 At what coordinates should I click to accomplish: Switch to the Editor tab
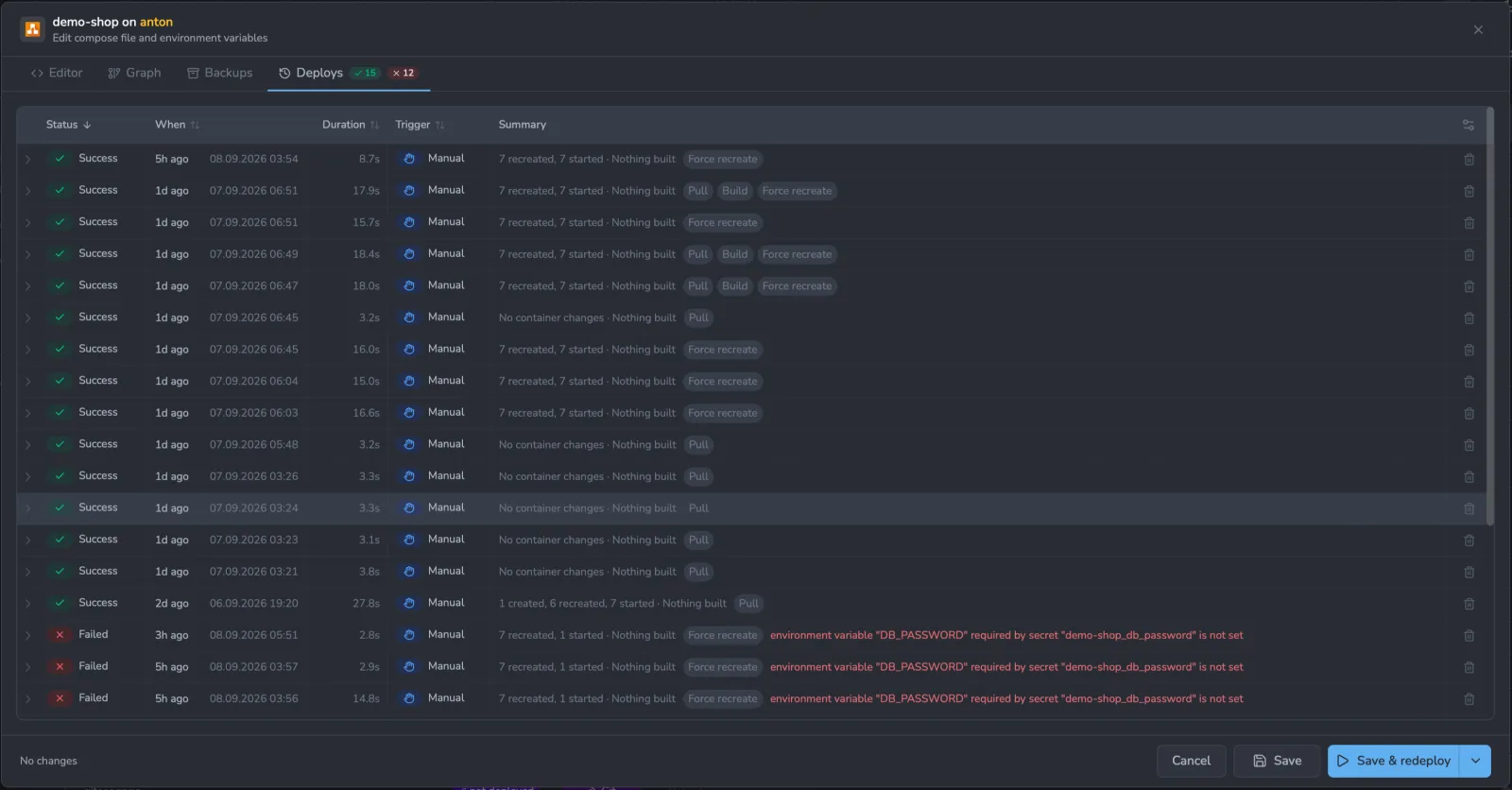57,73
